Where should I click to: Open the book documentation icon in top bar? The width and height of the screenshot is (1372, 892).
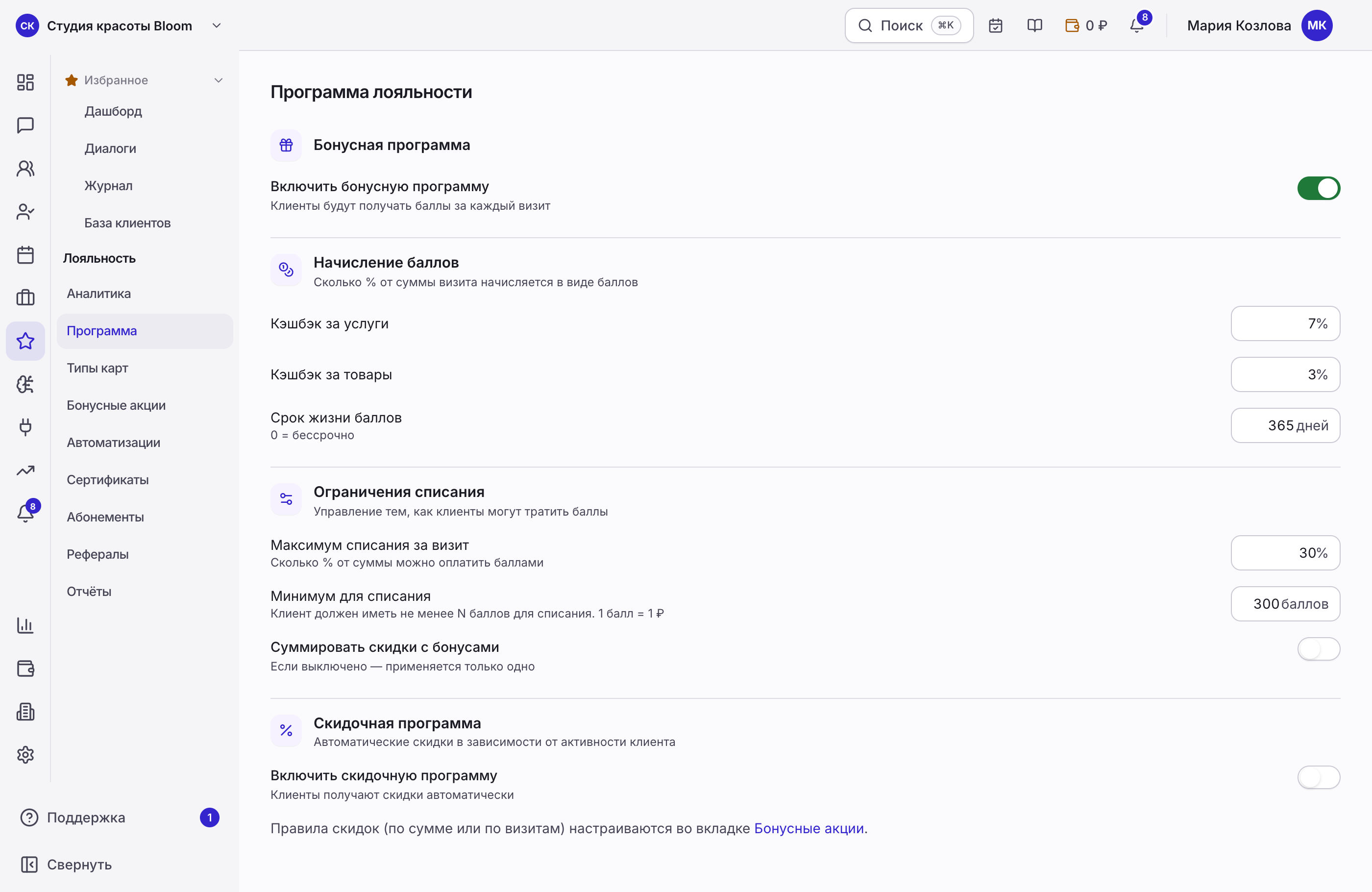coord(1035,25)
